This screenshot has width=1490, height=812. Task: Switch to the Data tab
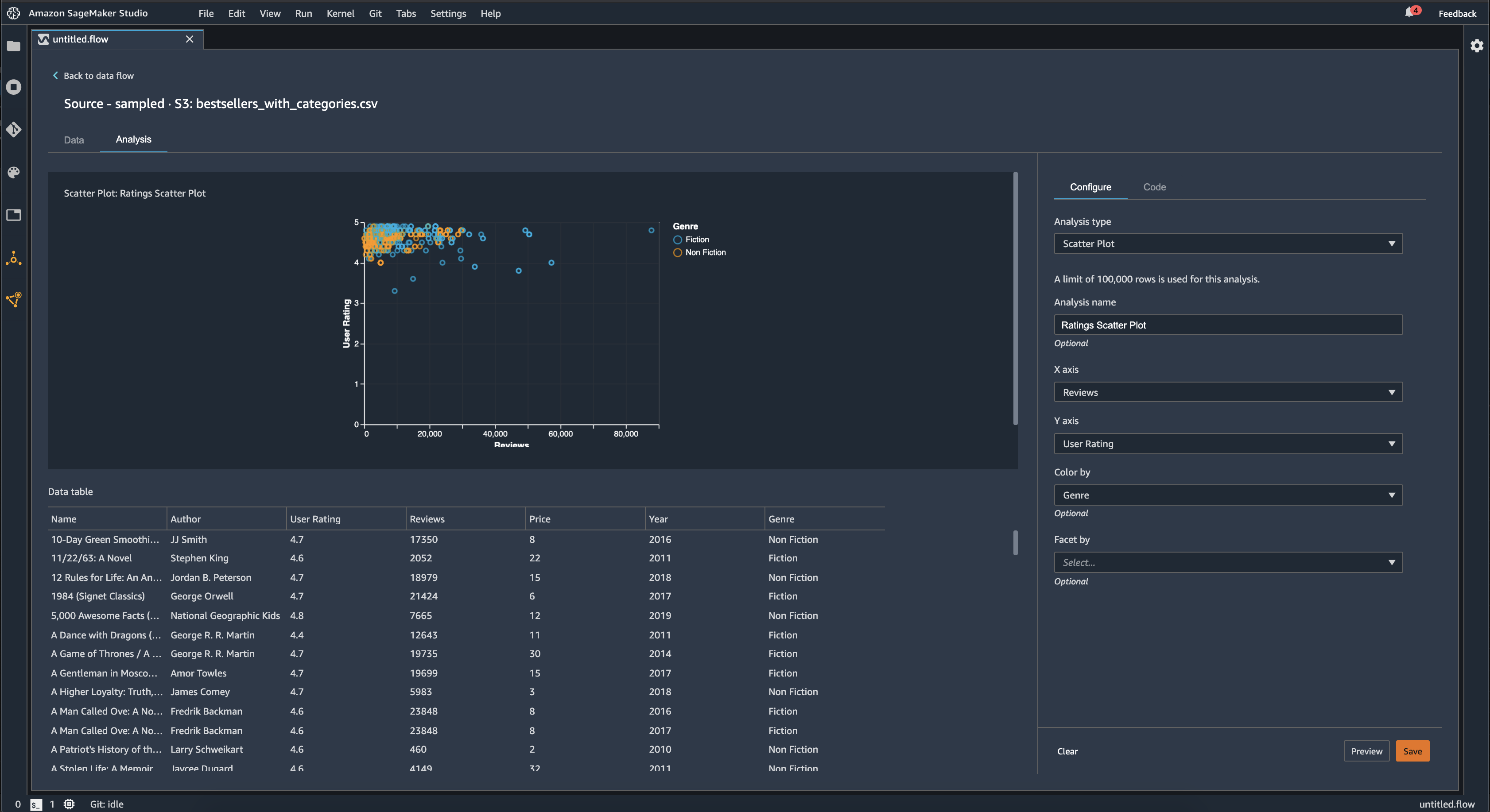click(74, 139)
